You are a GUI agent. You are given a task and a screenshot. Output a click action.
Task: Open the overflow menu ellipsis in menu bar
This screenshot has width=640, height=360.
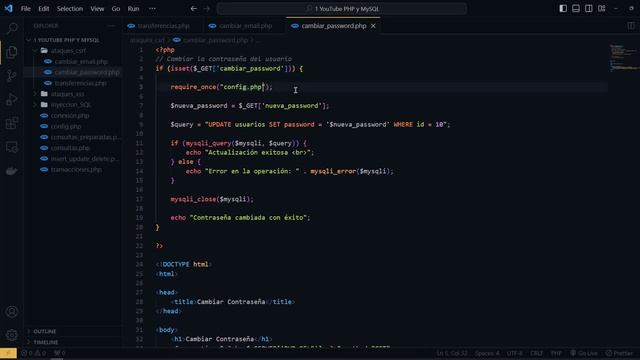point(152,9)
